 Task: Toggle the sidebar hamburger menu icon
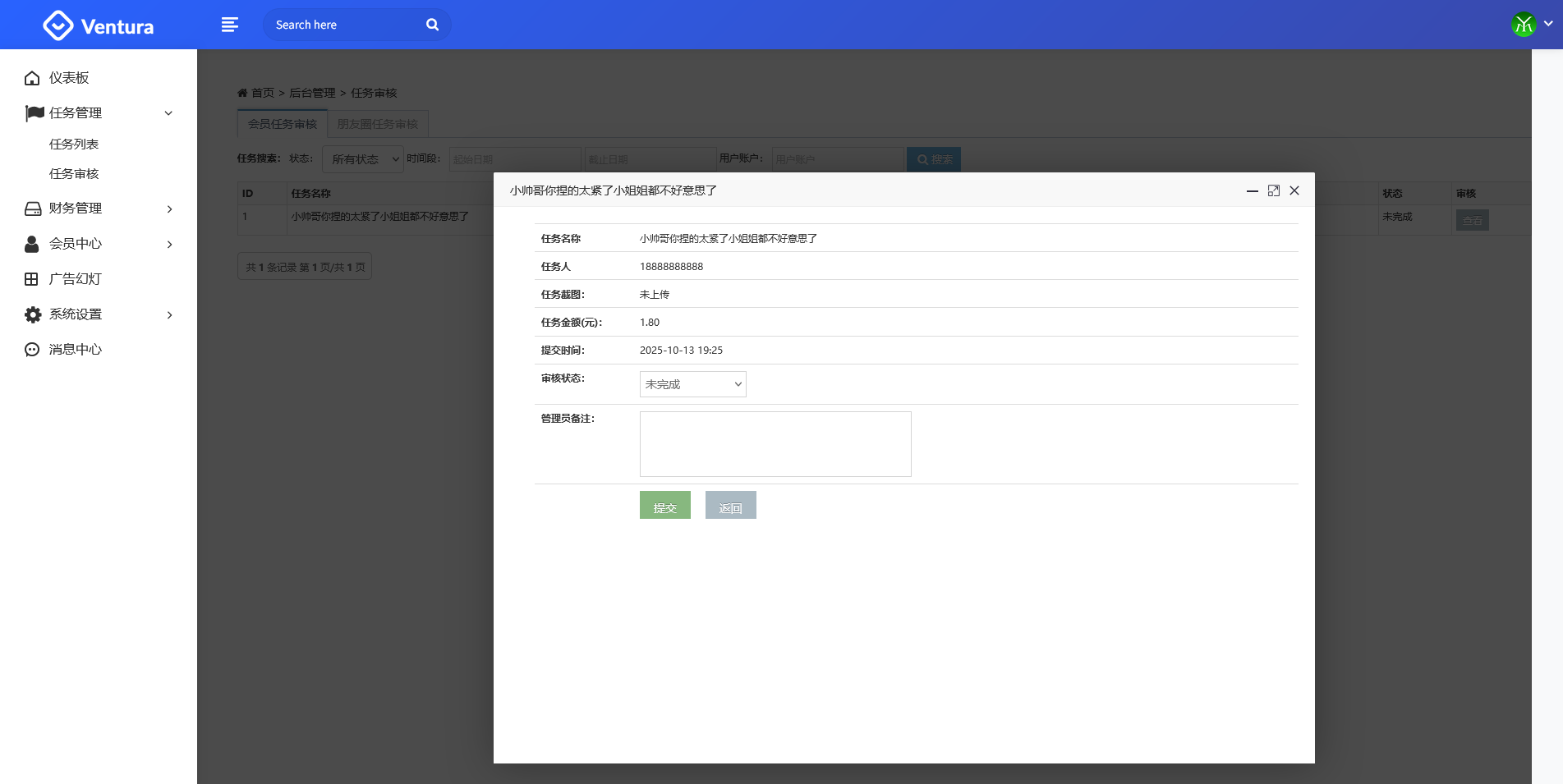click(x=230, y=25)
